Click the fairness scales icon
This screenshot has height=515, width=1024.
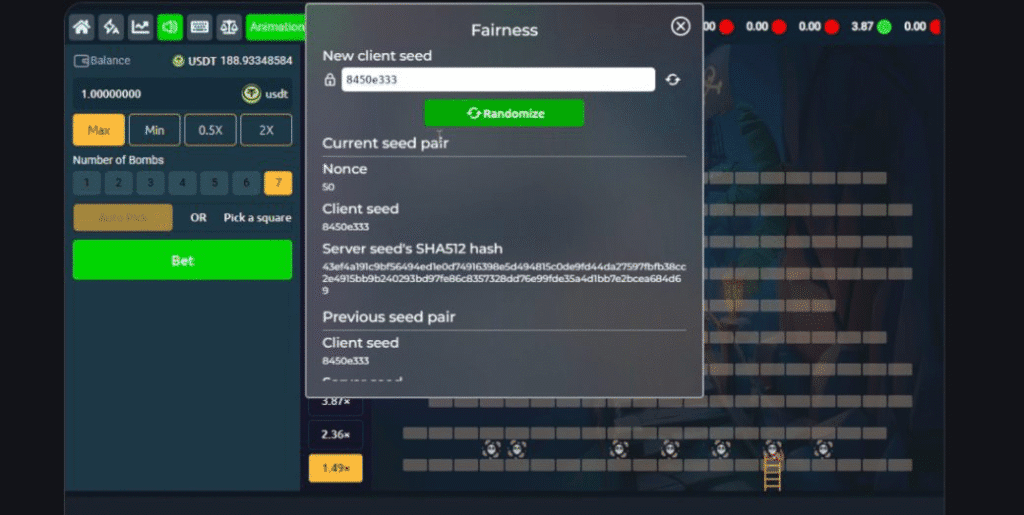coord(229,26)
